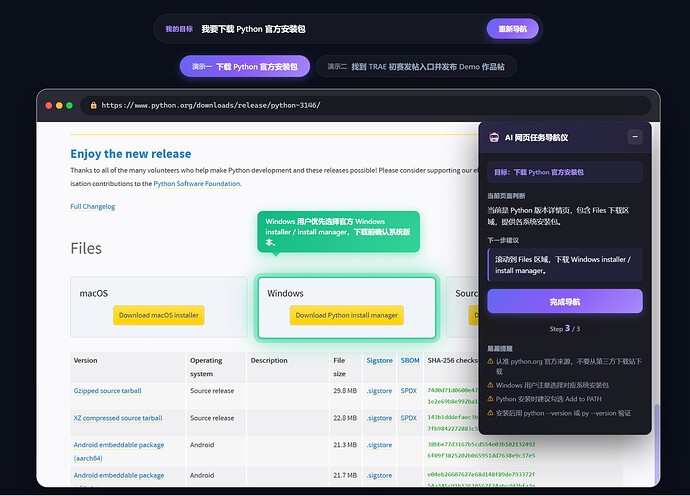Click the 22.8 MB file size cell
This screenshot has width=690, height=496.
pyautogui.click(x=345, y=418)
